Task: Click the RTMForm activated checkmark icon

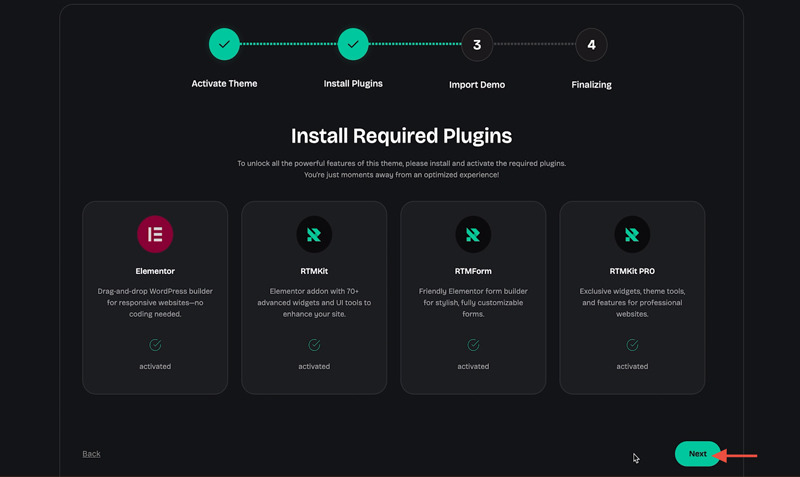Action: click(x=473, y=345)
